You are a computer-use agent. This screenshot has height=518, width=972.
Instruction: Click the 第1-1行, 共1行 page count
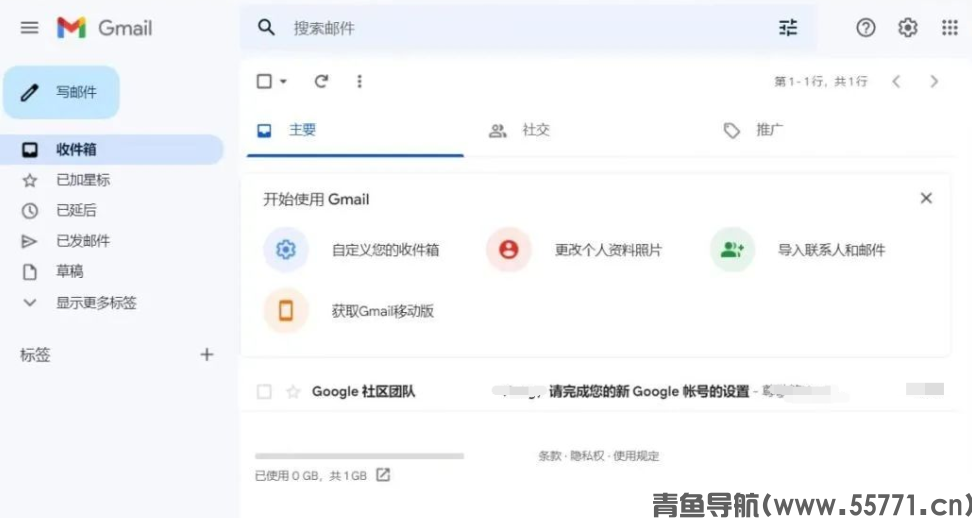821,82
